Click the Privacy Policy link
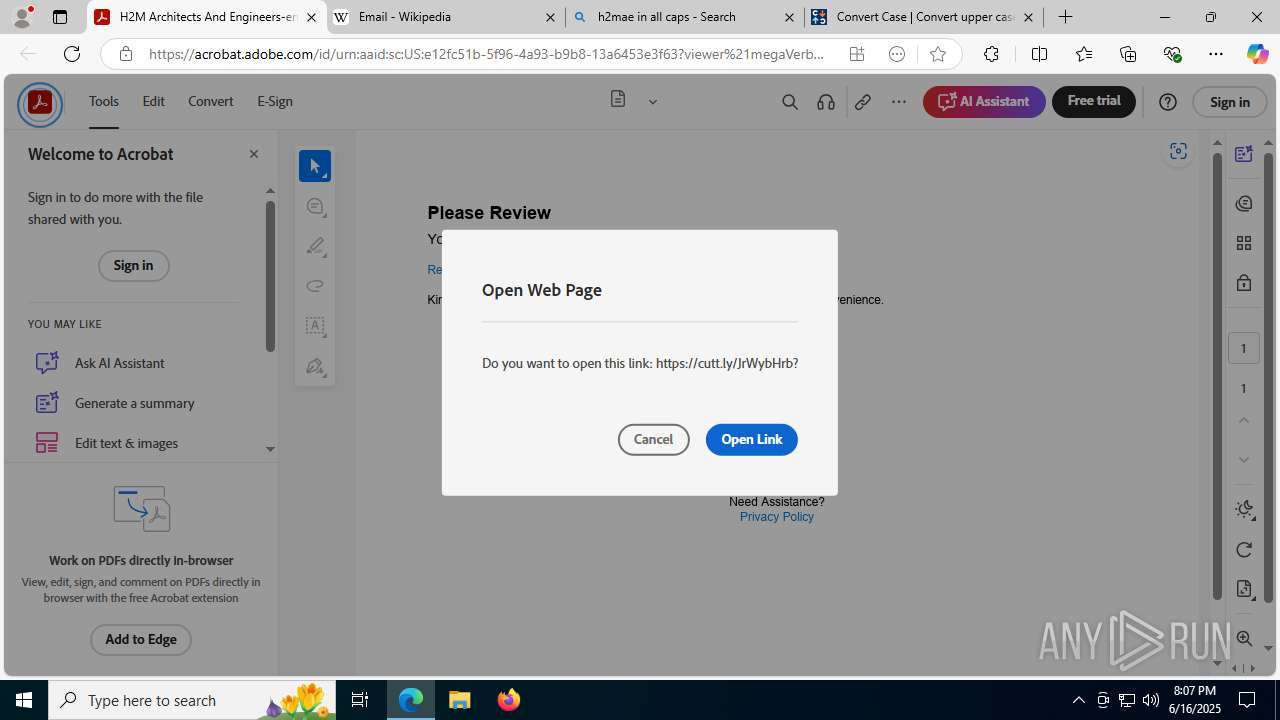Image resolution: width=1280 pixels, height=720 pixels. point(777,517)
